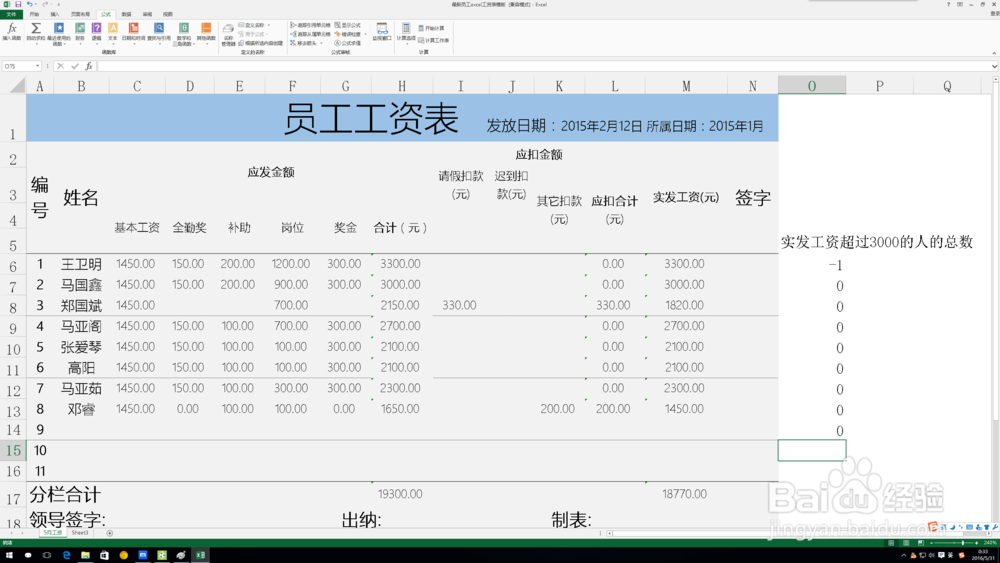This screenshot has height=563, width=1000.
Task: Click the Save icon in quick access toolbar
Action: [18, 4]
